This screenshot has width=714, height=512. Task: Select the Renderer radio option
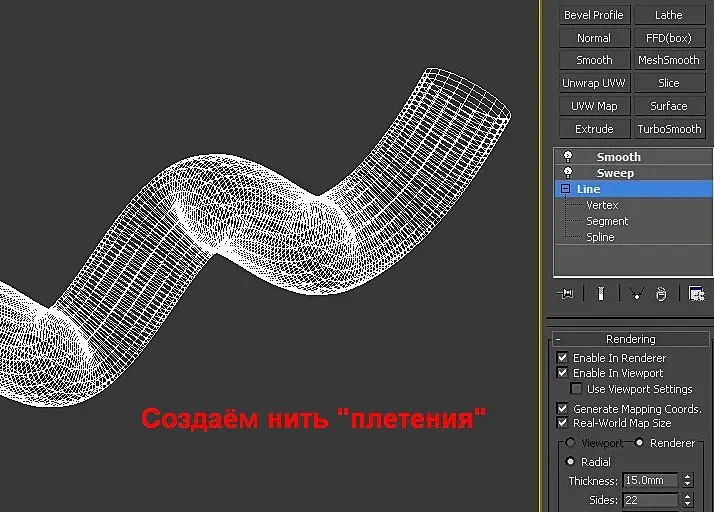pyautogui.click(x=639, y=442)
